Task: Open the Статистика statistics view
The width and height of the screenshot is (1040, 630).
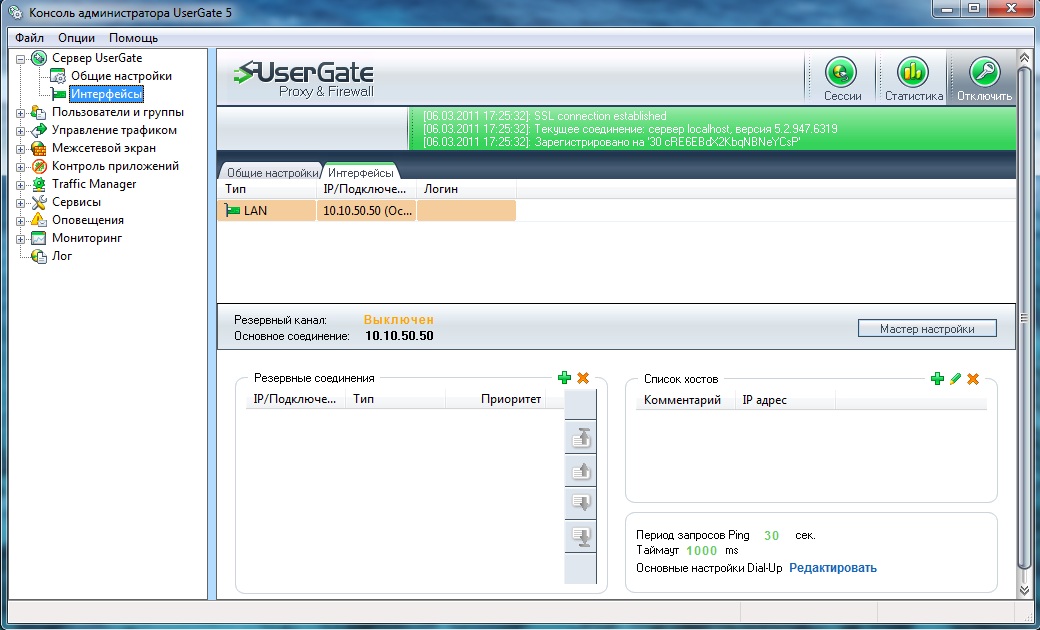Action: 913,78
